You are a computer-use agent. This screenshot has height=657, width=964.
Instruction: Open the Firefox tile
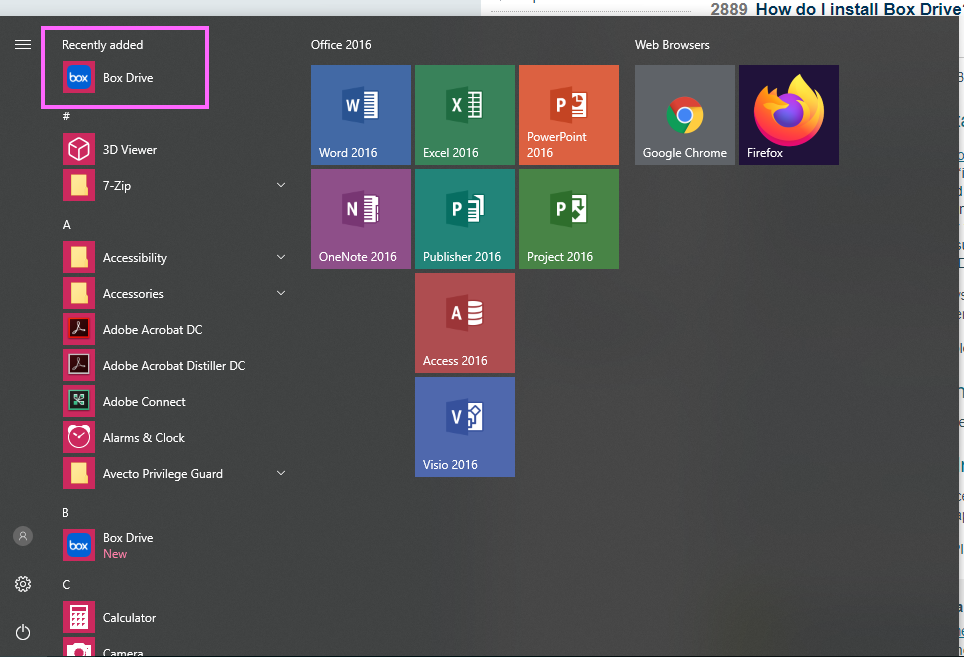(x=789, y=115)
